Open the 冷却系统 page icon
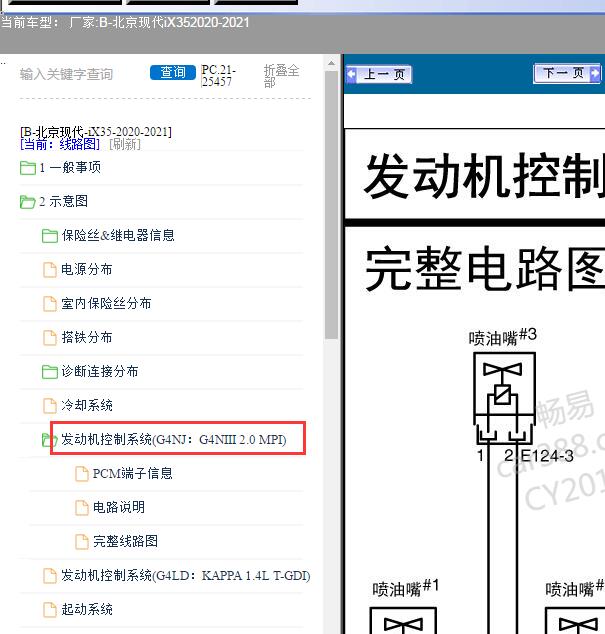 click(x=50, y=406)
